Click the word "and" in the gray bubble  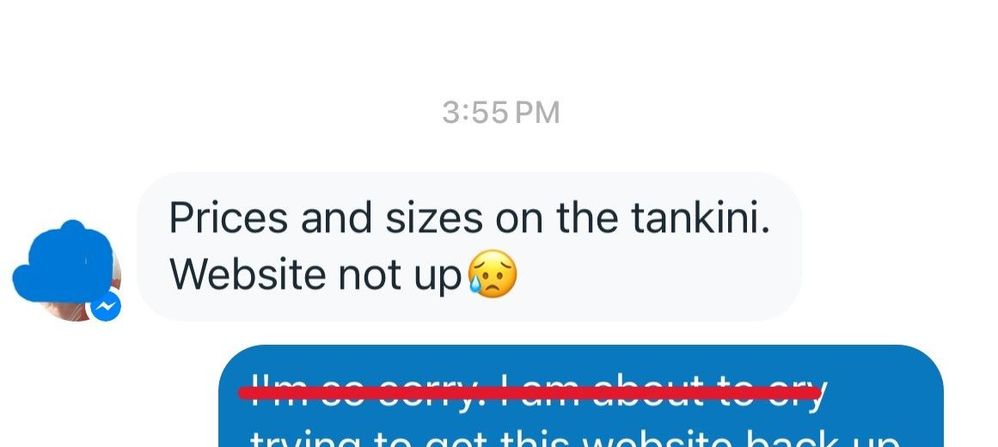coord(336,218)
